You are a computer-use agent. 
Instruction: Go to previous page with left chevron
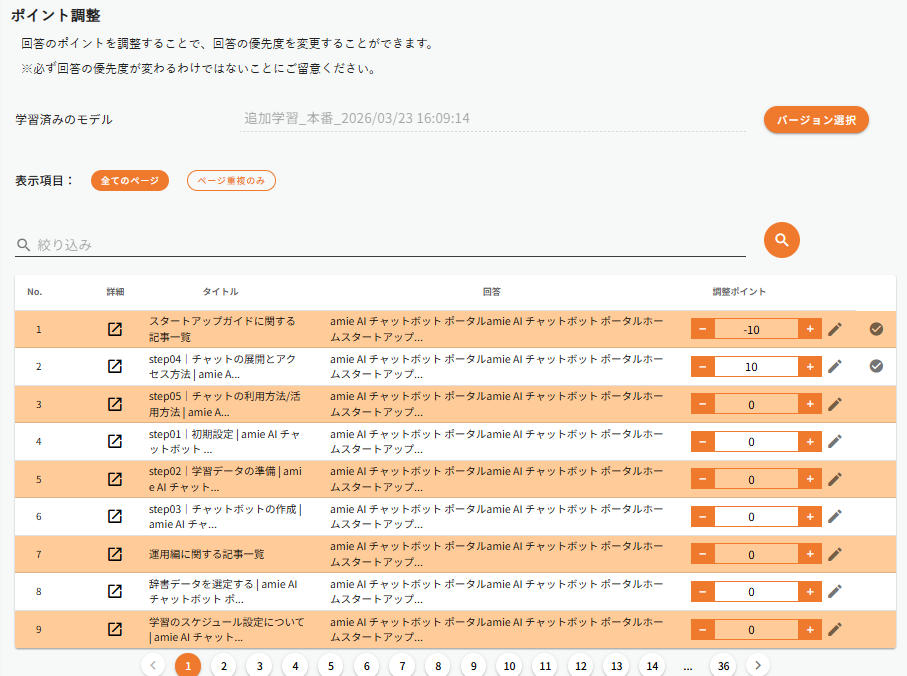153,665
